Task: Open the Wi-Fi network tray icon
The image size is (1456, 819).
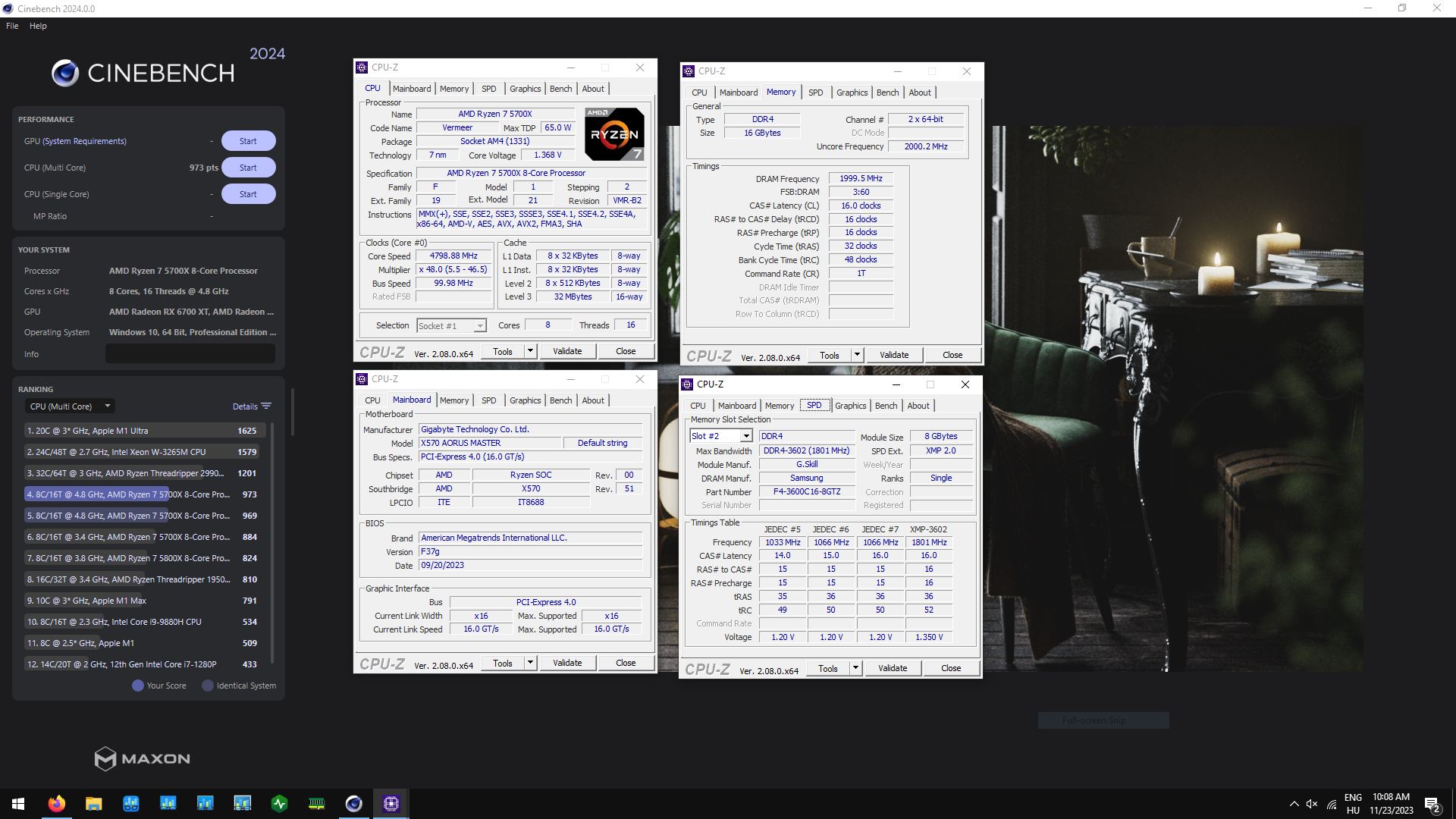Action: 1332,804
